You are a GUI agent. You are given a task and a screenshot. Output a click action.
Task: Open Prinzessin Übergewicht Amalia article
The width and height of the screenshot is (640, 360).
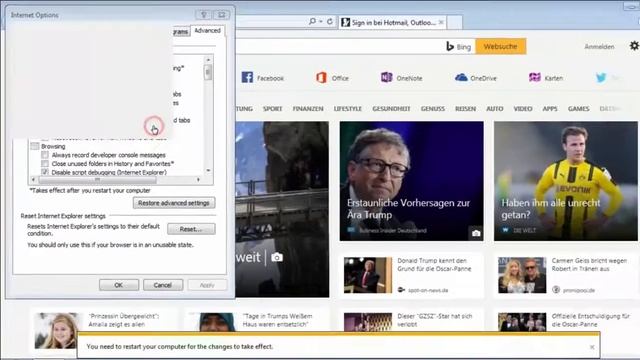(124, 320)
